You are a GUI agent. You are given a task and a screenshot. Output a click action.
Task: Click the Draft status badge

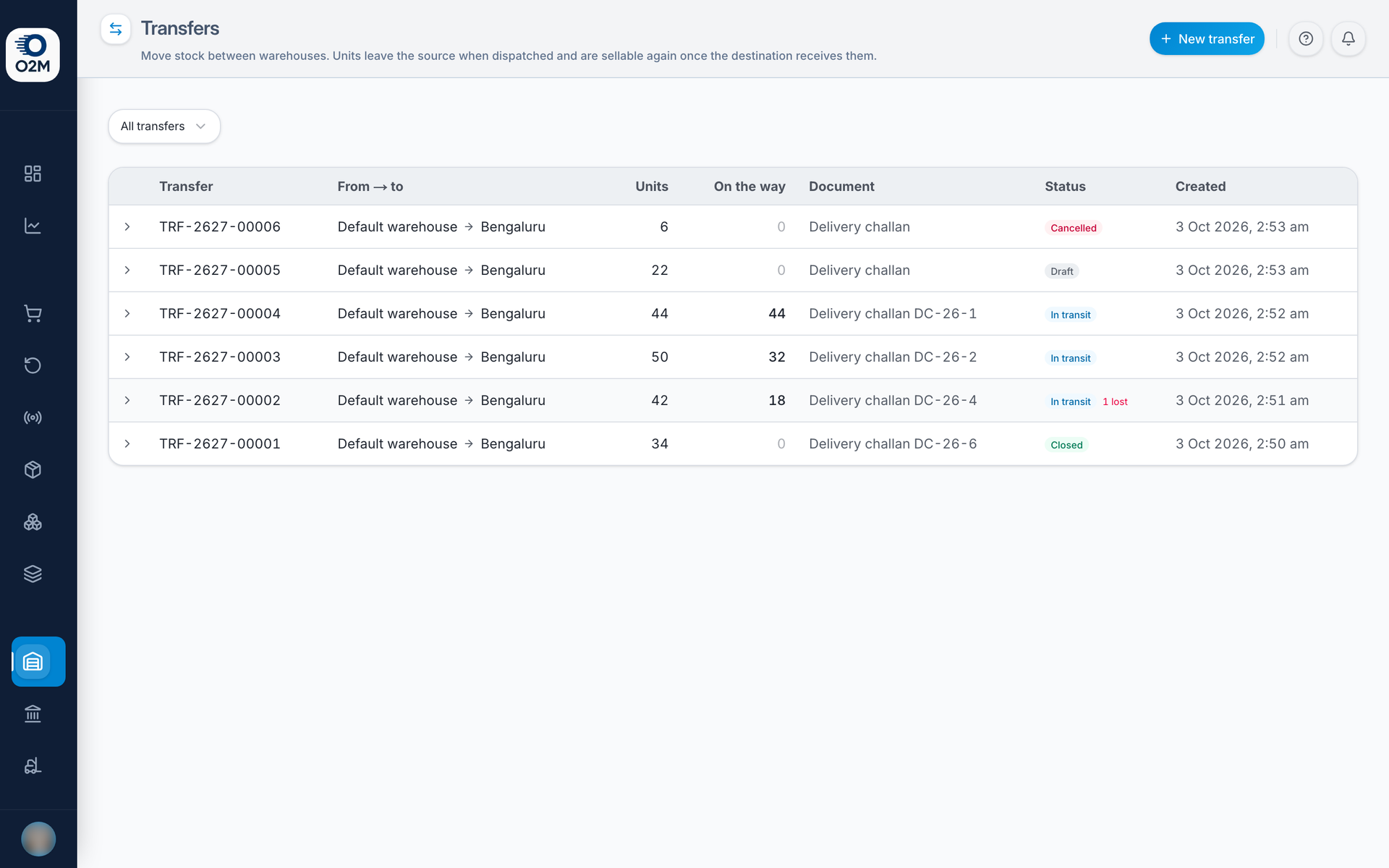coord(1062,271)
